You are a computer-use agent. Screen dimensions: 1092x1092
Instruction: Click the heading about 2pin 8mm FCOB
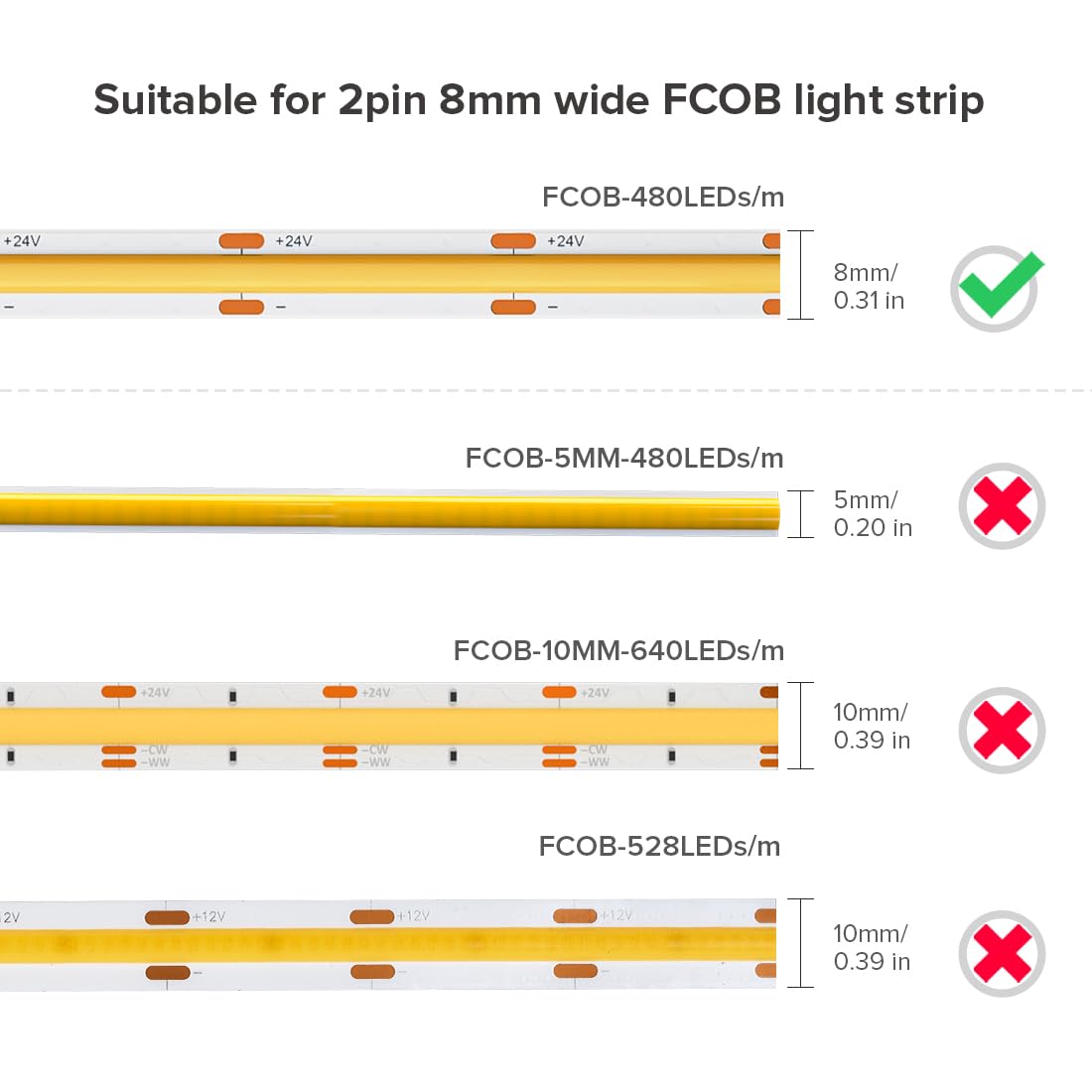pos(539,100)
